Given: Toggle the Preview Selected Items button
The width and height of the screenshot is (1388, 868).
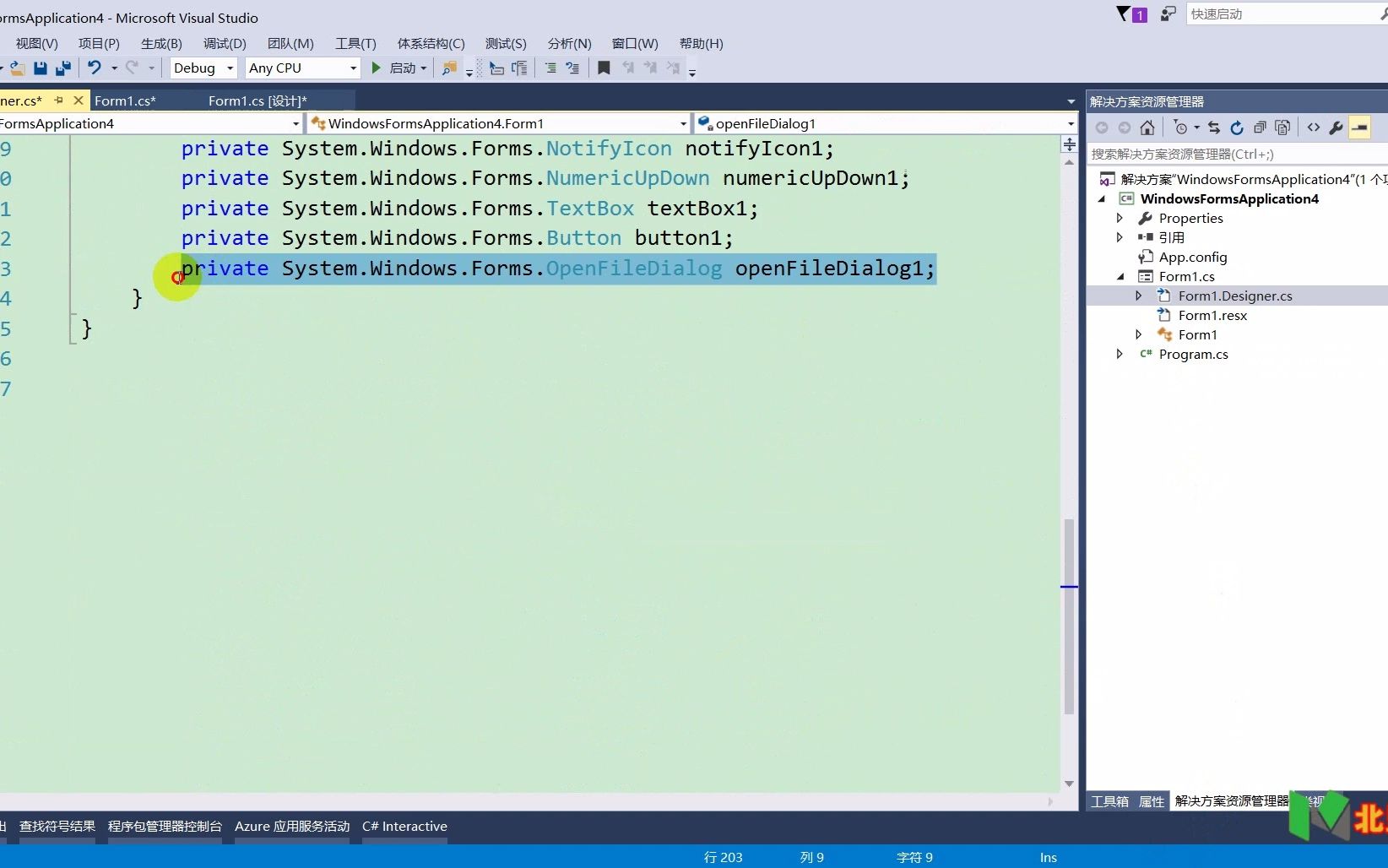Looking at the screenshot, I should (x=1359, y=127).
